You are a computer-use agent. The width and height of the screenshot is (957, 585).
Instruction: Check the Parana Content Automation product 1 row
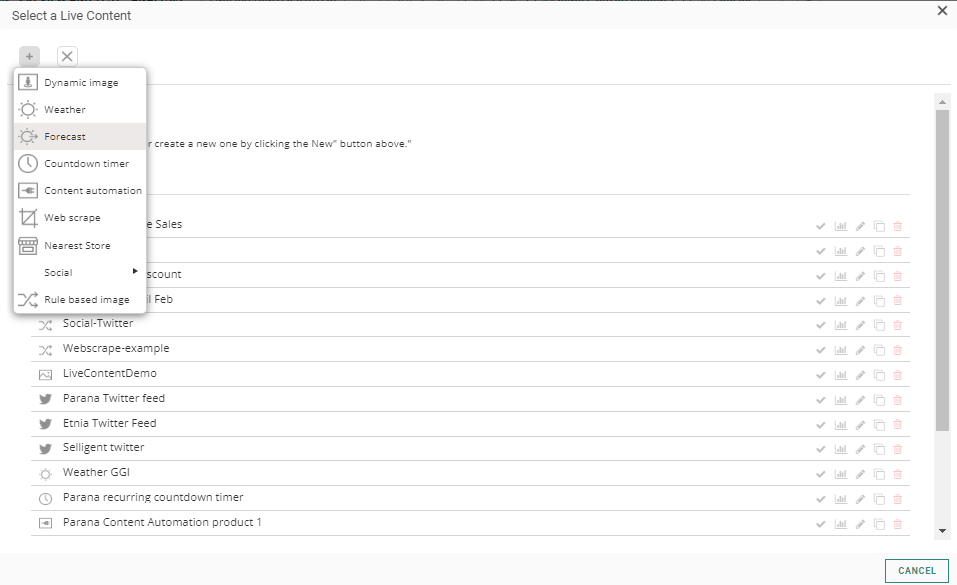(821, 523)
